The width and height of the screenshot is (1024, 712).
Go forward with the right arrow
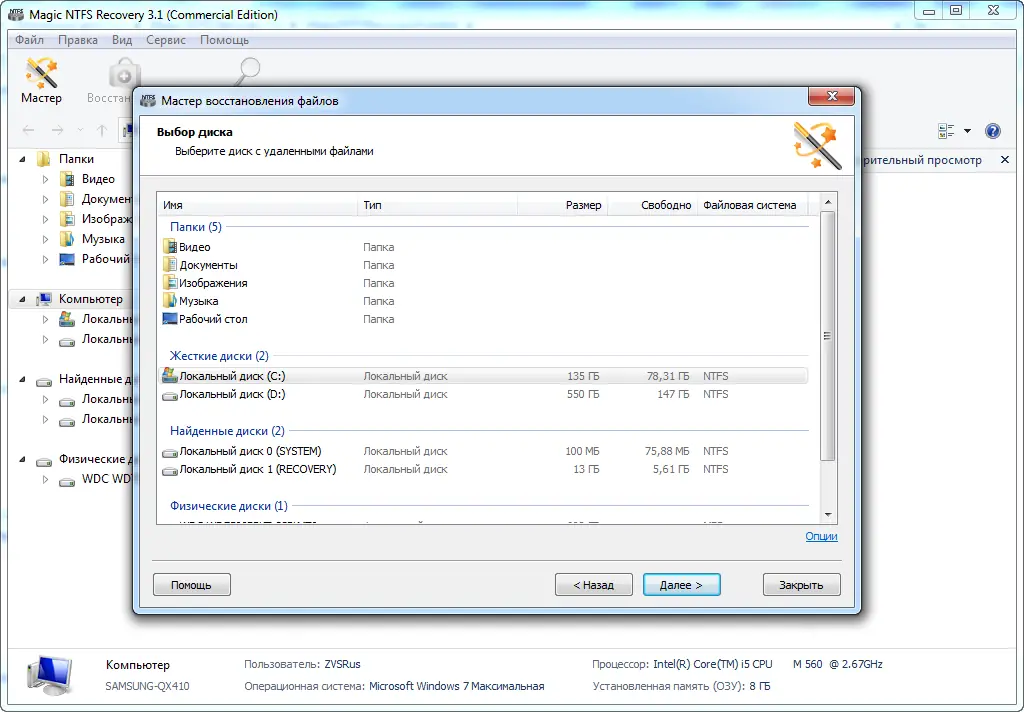57,130
